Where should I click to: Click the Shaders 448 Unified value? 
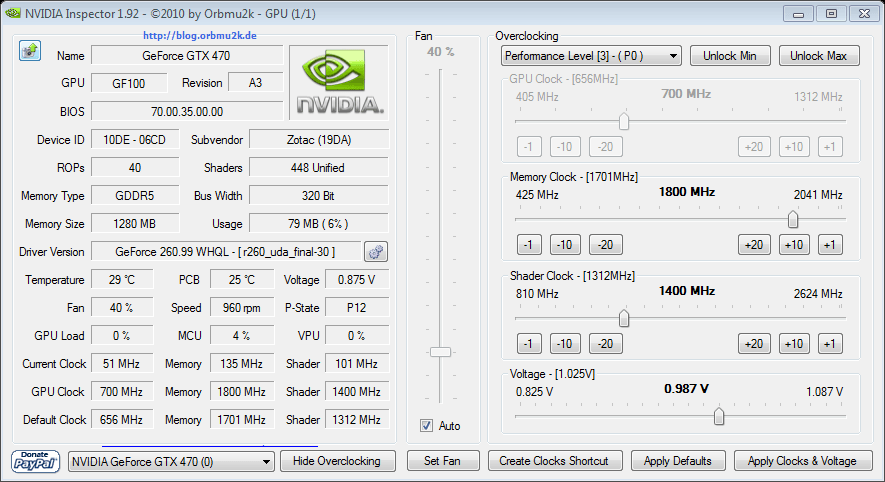(x=319, y=168)
